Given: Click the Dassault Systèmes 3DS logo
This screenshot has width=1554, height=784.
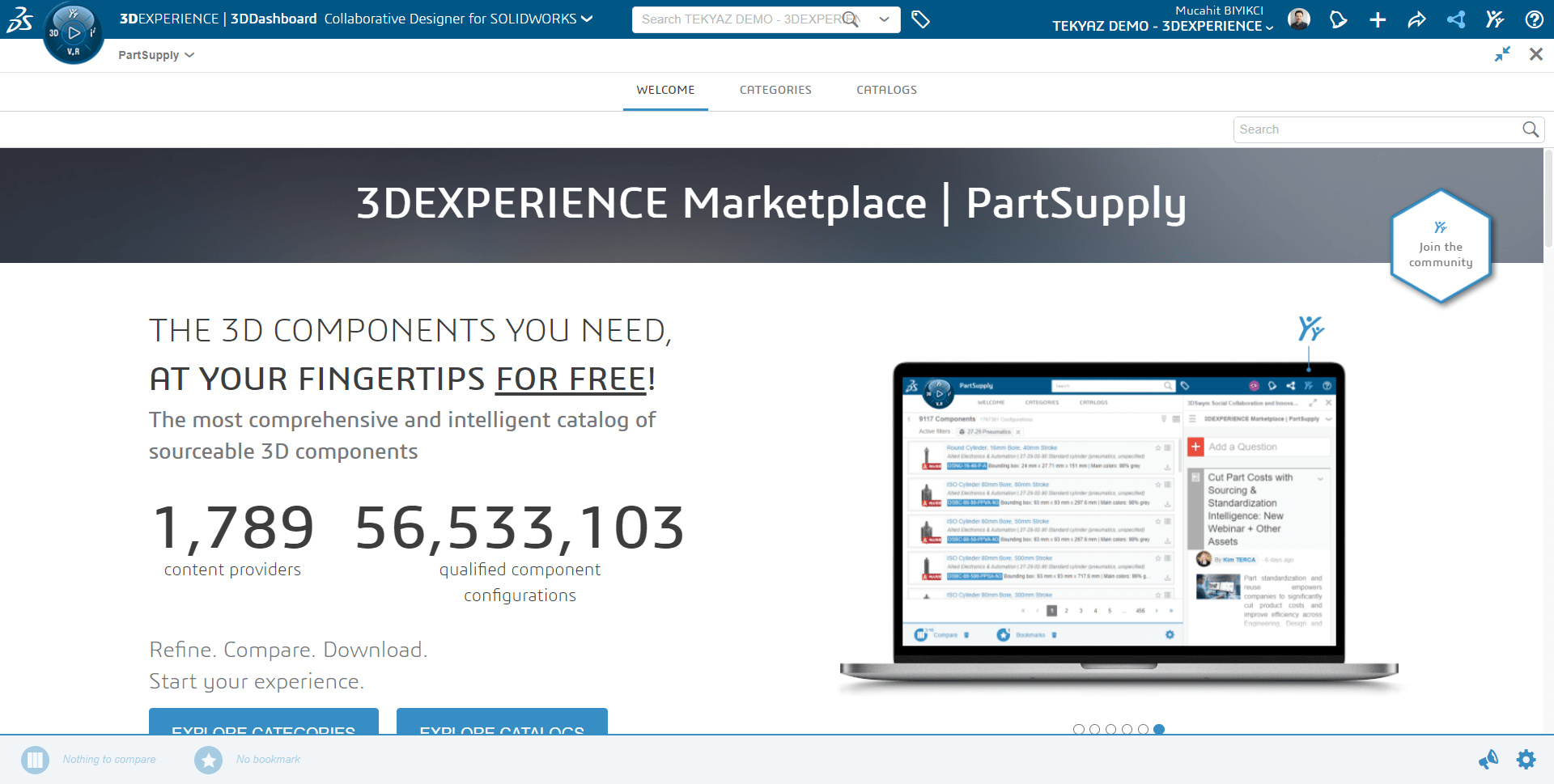Looking at the screenshot, I should point(19,19).
